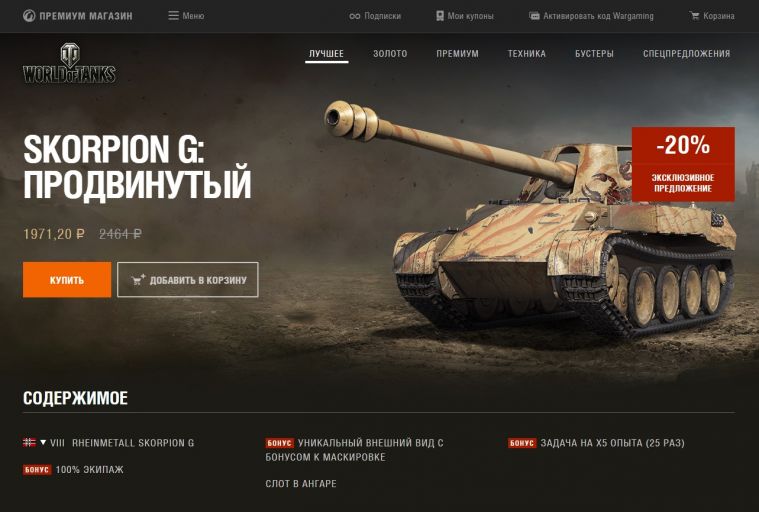Click the Подписки infinity icon

coord(354,16)
